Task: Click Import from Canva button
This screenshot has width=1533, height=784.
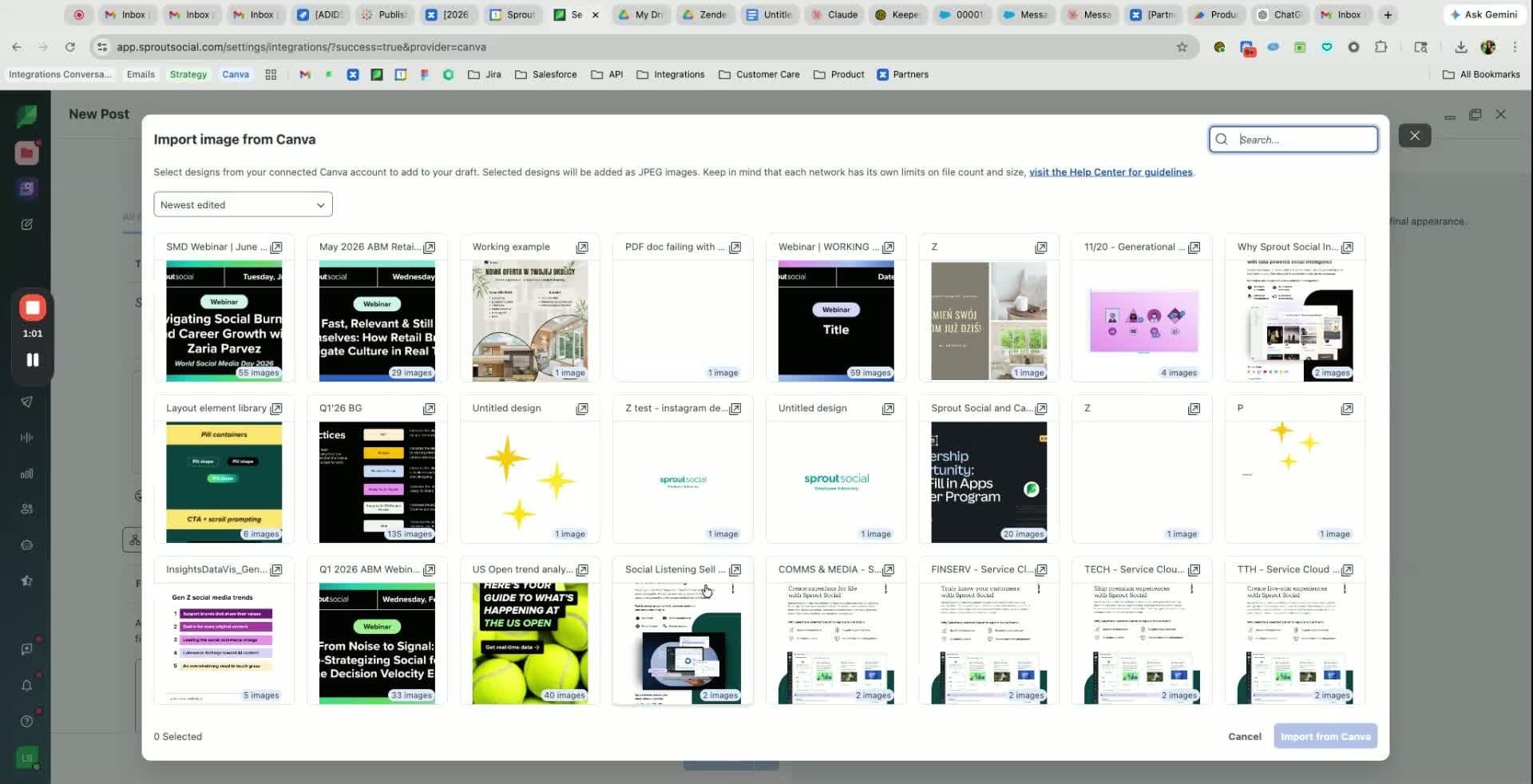Action: (x=1325, y=736)
